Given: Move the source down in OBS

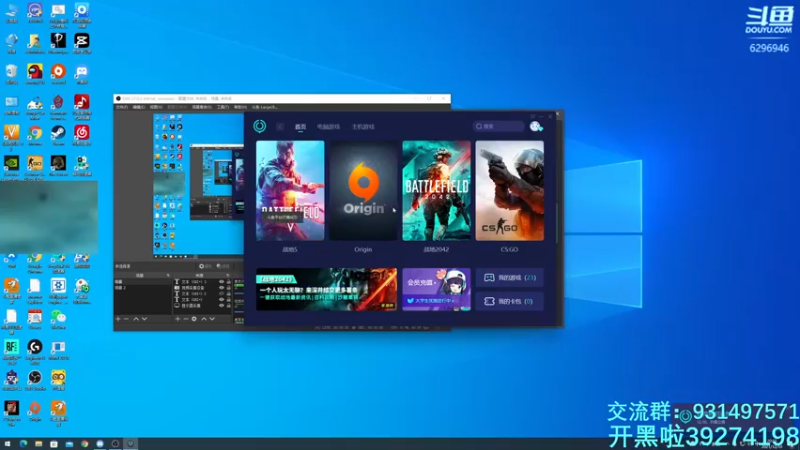Looking at the screenshot, I should (x=212, y=319).
